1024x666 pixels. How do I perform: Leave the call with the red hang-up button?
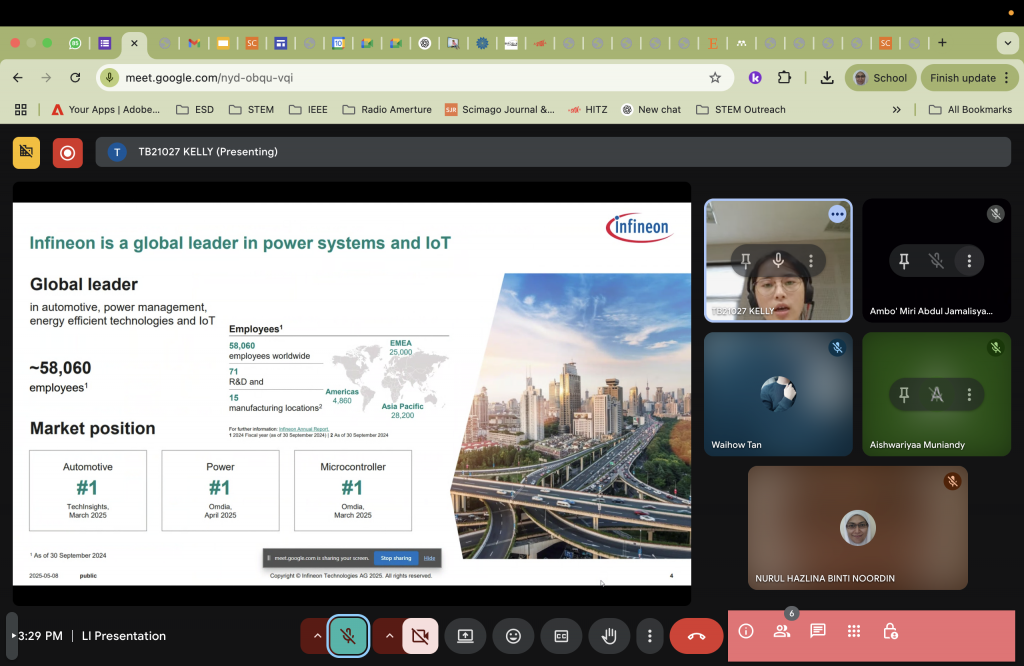696,635
